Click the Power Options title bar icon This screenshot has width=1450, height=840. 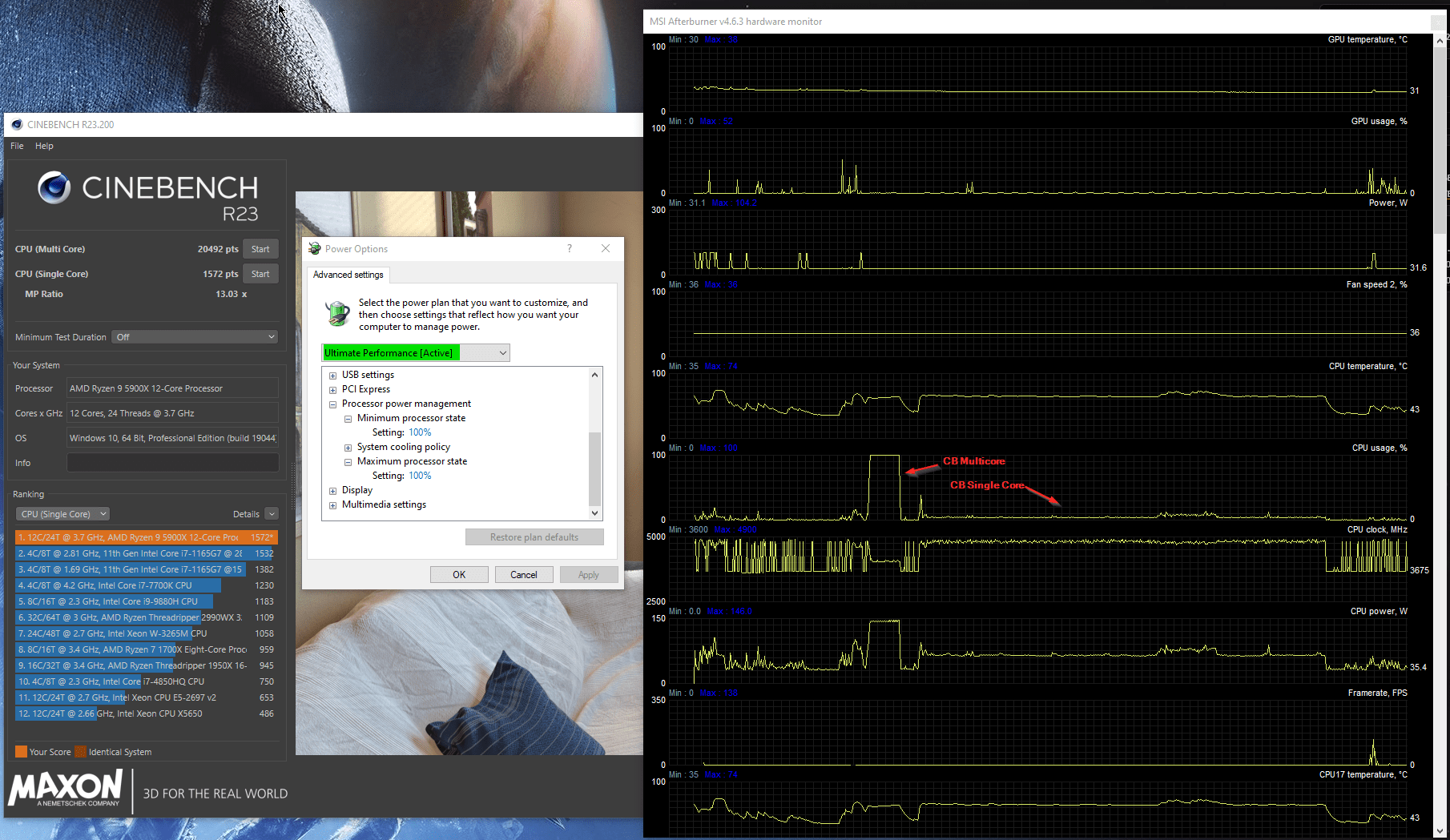tap(315, 249)
